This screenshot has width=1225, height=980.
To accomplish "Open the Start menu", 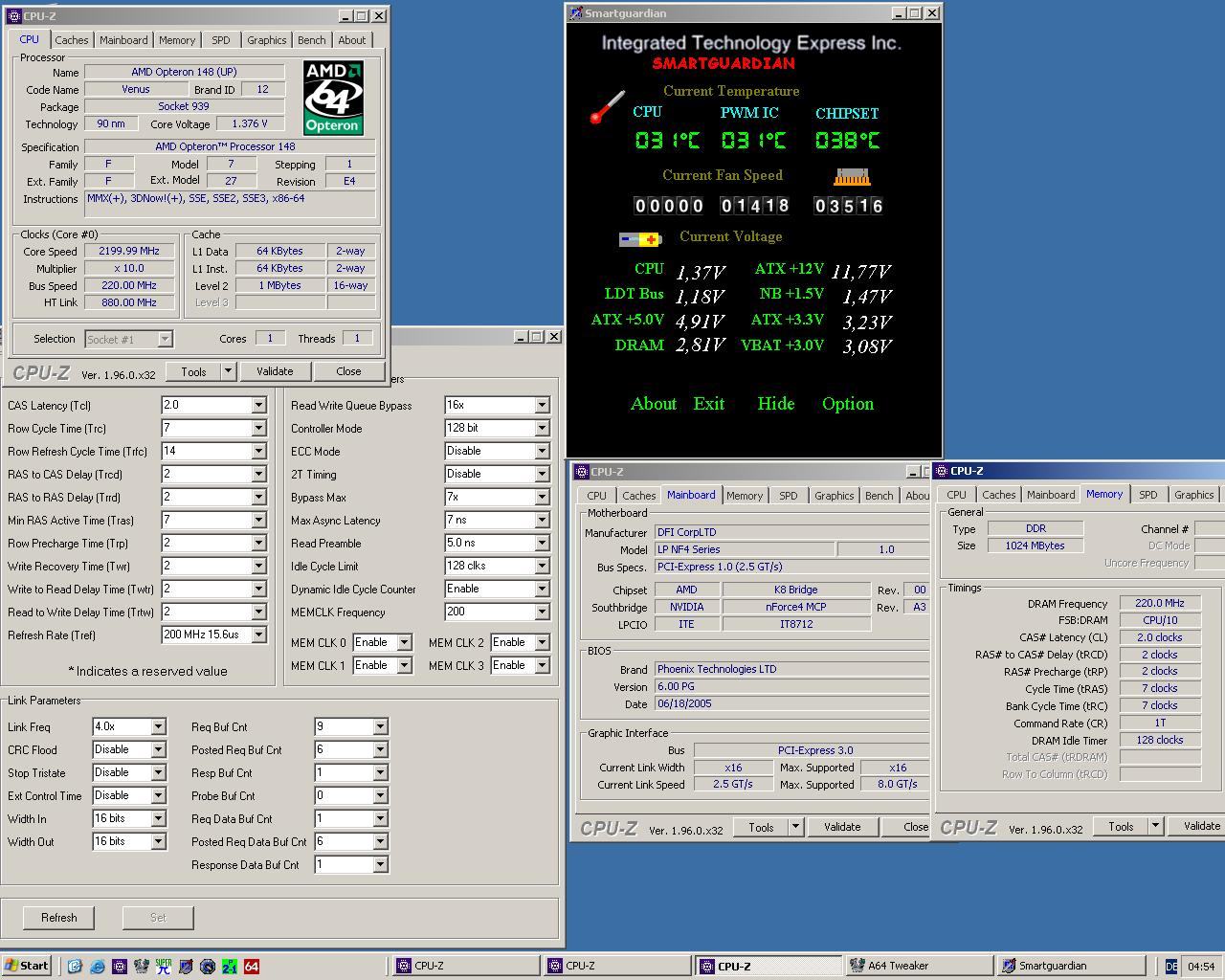I will tap(27, 966).
